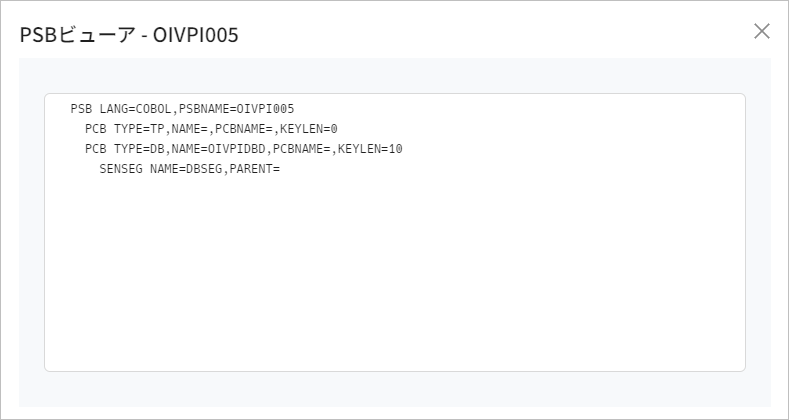The width and height of the screenshot is (789, 420).
Task: Select the NAME=DBSEG parameter
Action: coord(186,169)
